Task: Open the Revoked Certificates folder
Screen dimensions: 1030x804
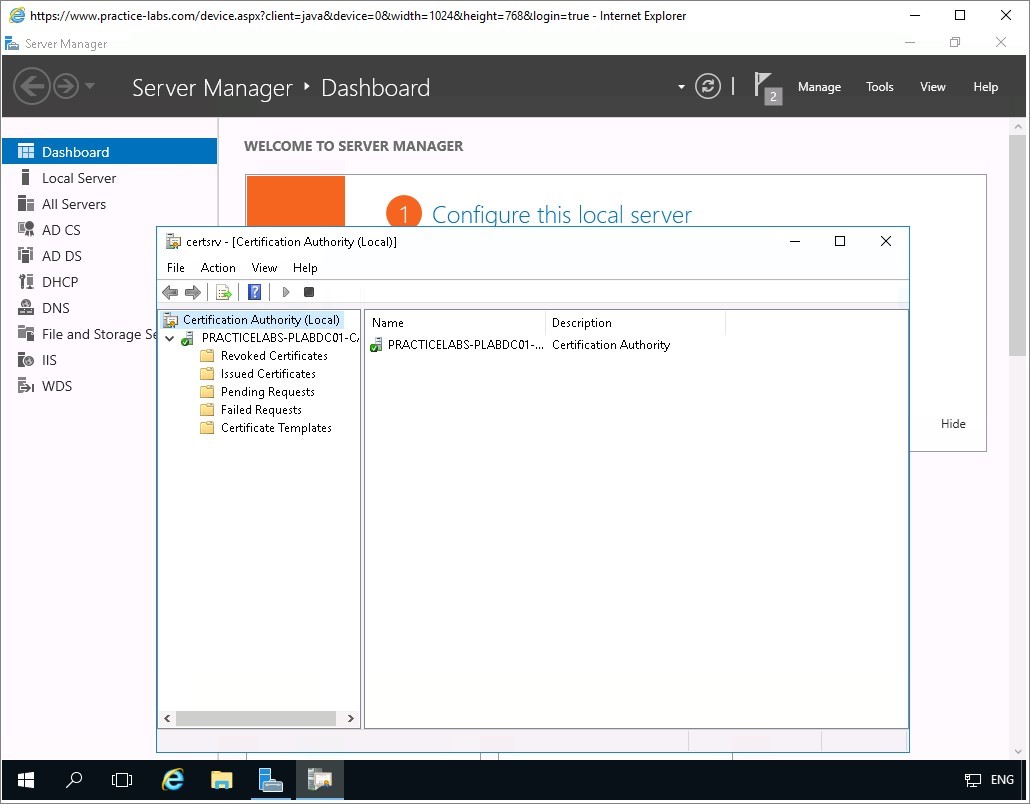Action: [274, 356]
